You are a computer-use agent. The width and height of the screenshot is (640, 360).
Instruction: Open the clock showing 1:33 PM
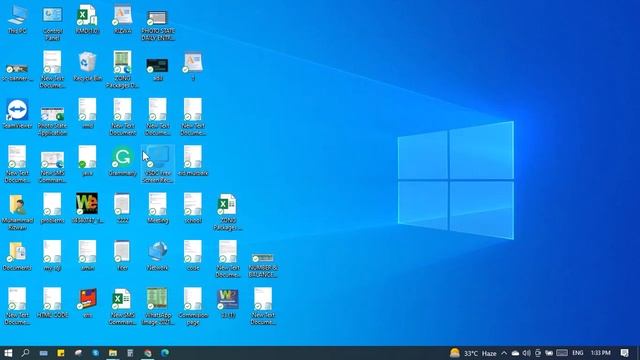(x=601, y=353)
